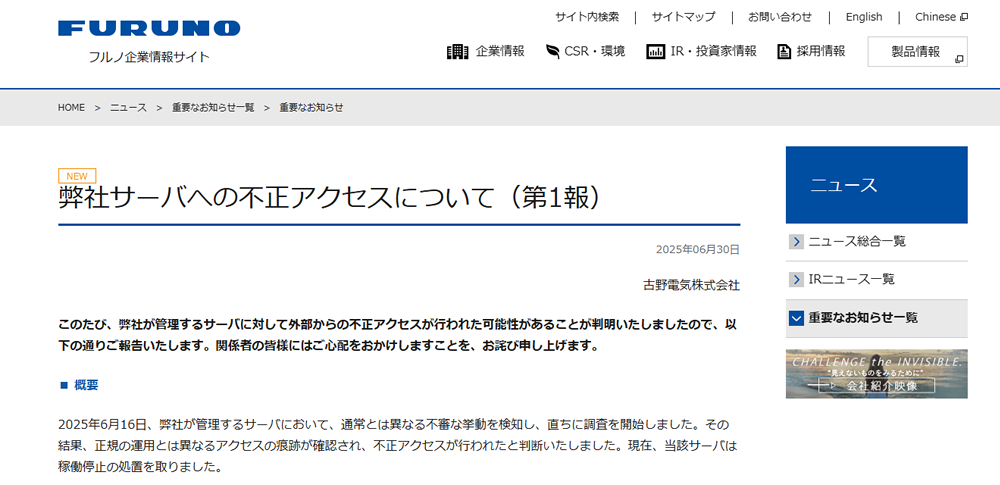Open the 会社紹介映像 banner
The image size is (1000, 485).
876,374
